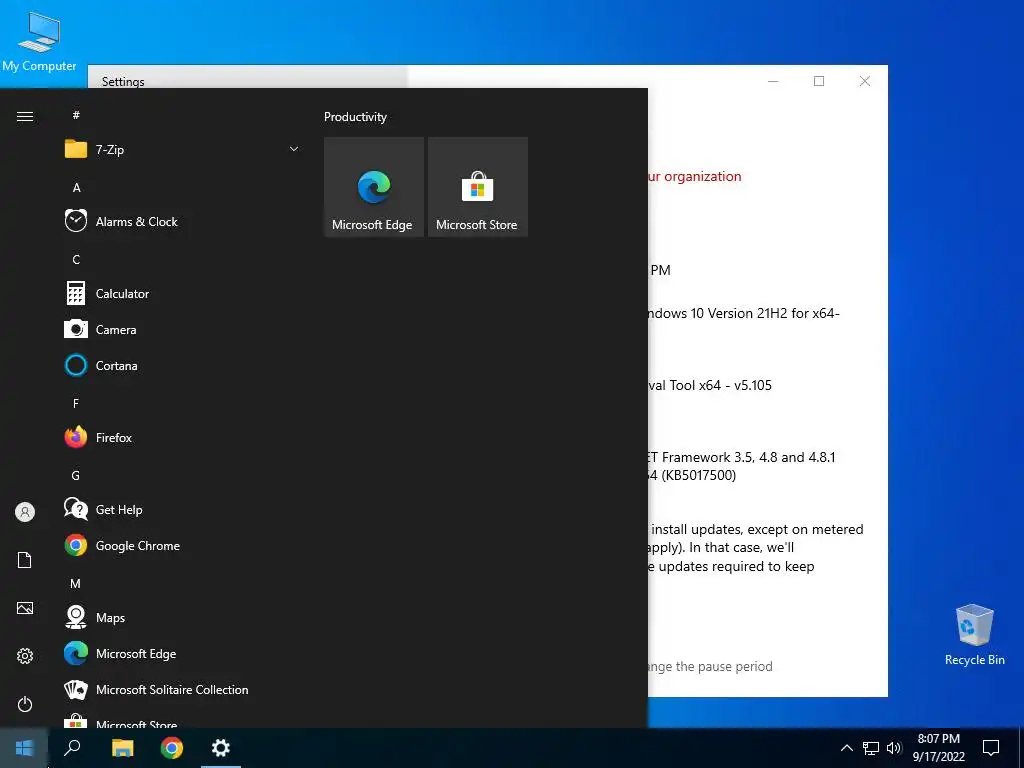Expand the 7-Zip folder chevron
1024x768 pixels.
coord(294,150)
